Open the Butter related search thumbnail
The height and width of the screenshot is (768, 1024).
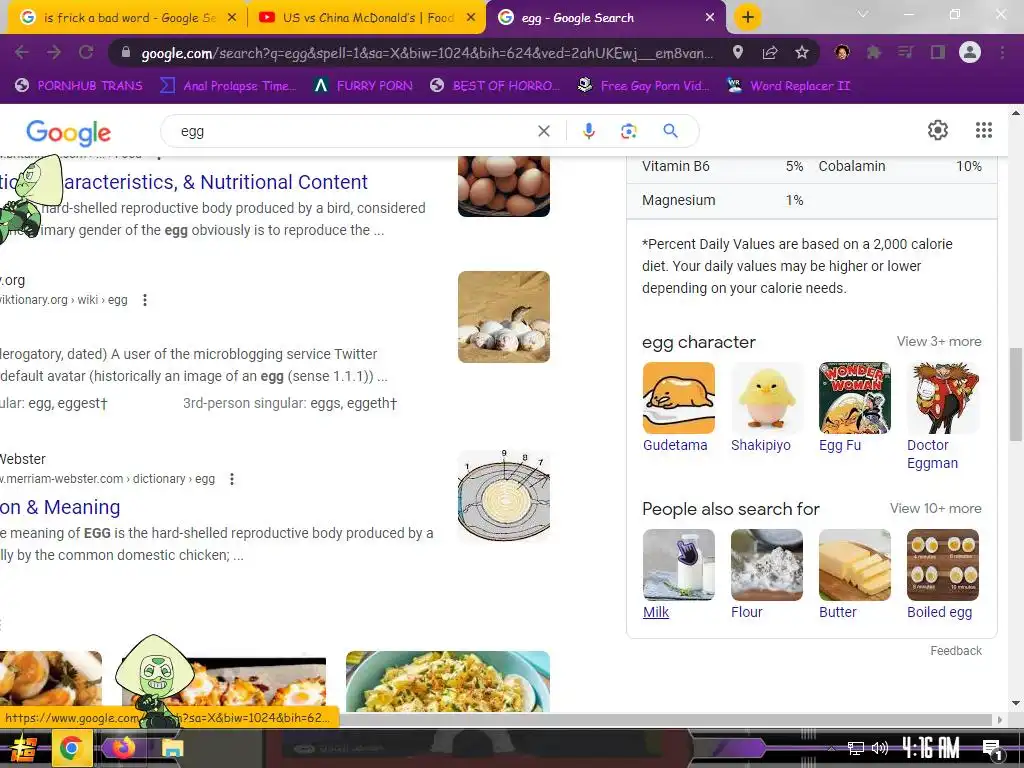point(855,565)
